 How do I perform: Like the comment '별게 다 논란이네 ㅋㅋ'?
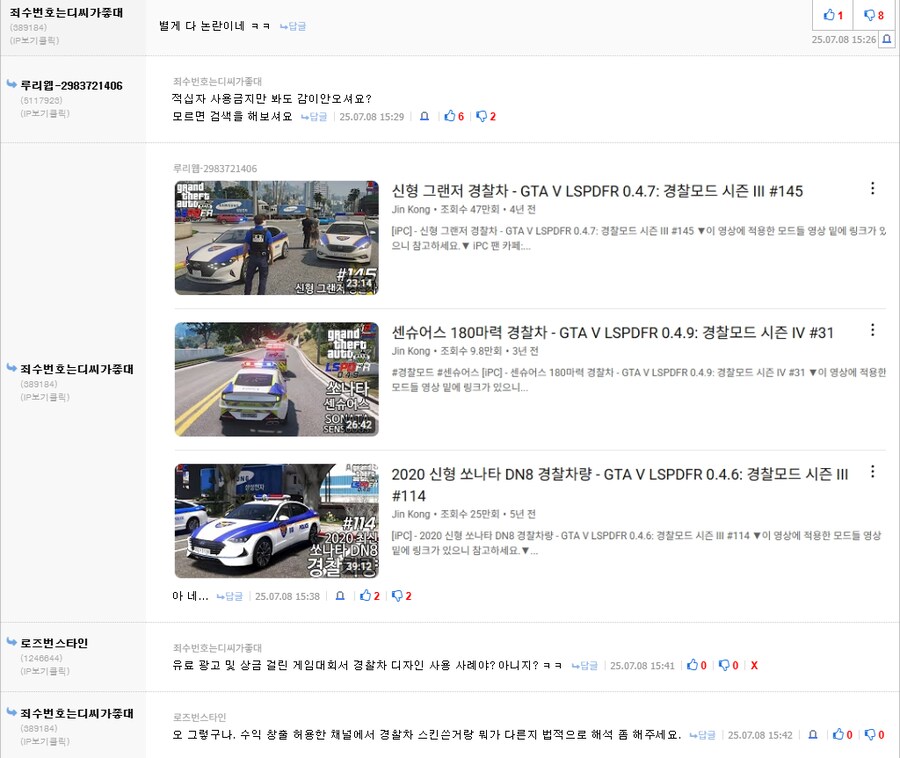(833, 15)
